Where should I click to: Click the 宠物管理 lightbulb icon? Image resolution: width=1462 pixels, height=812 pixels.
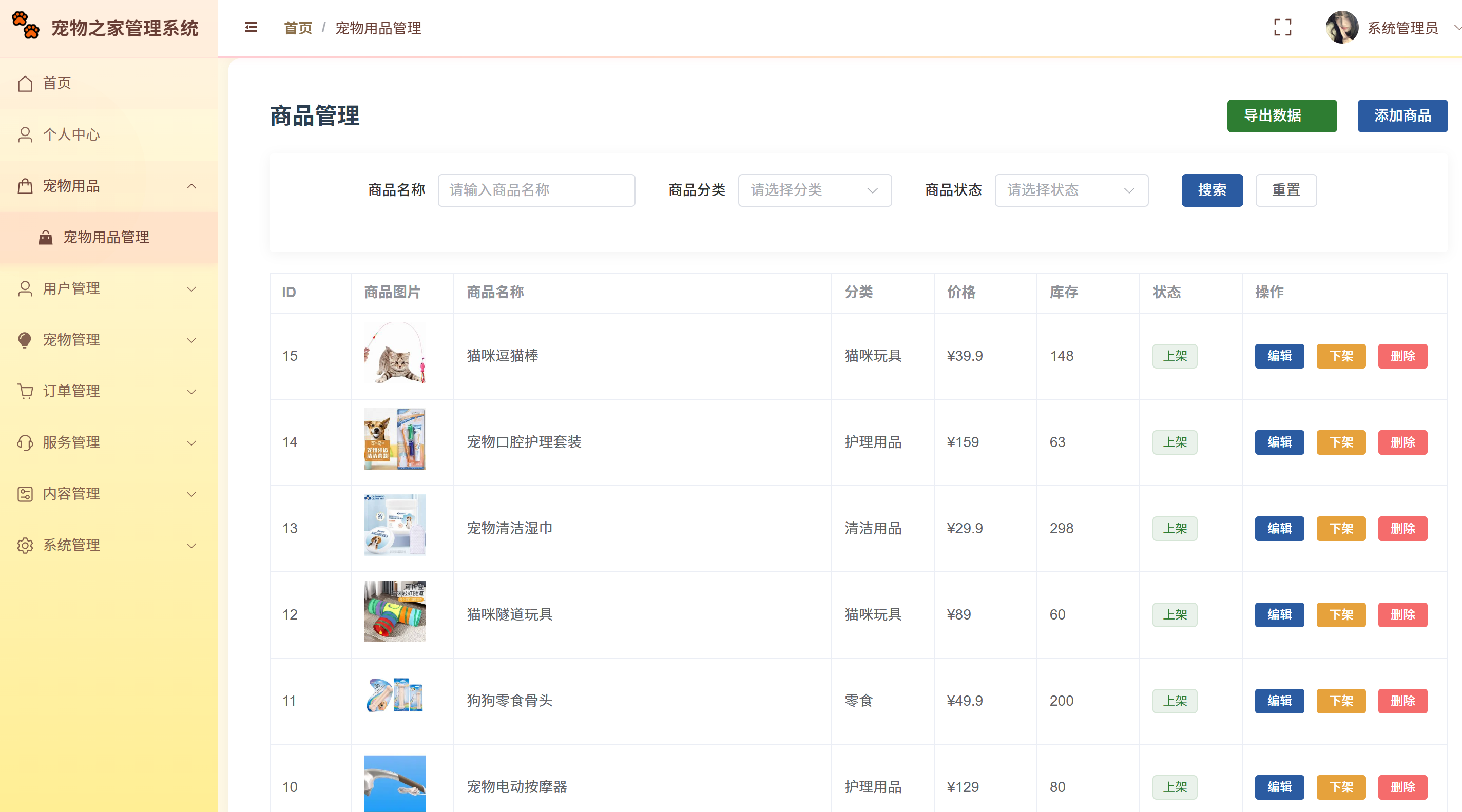25,340
